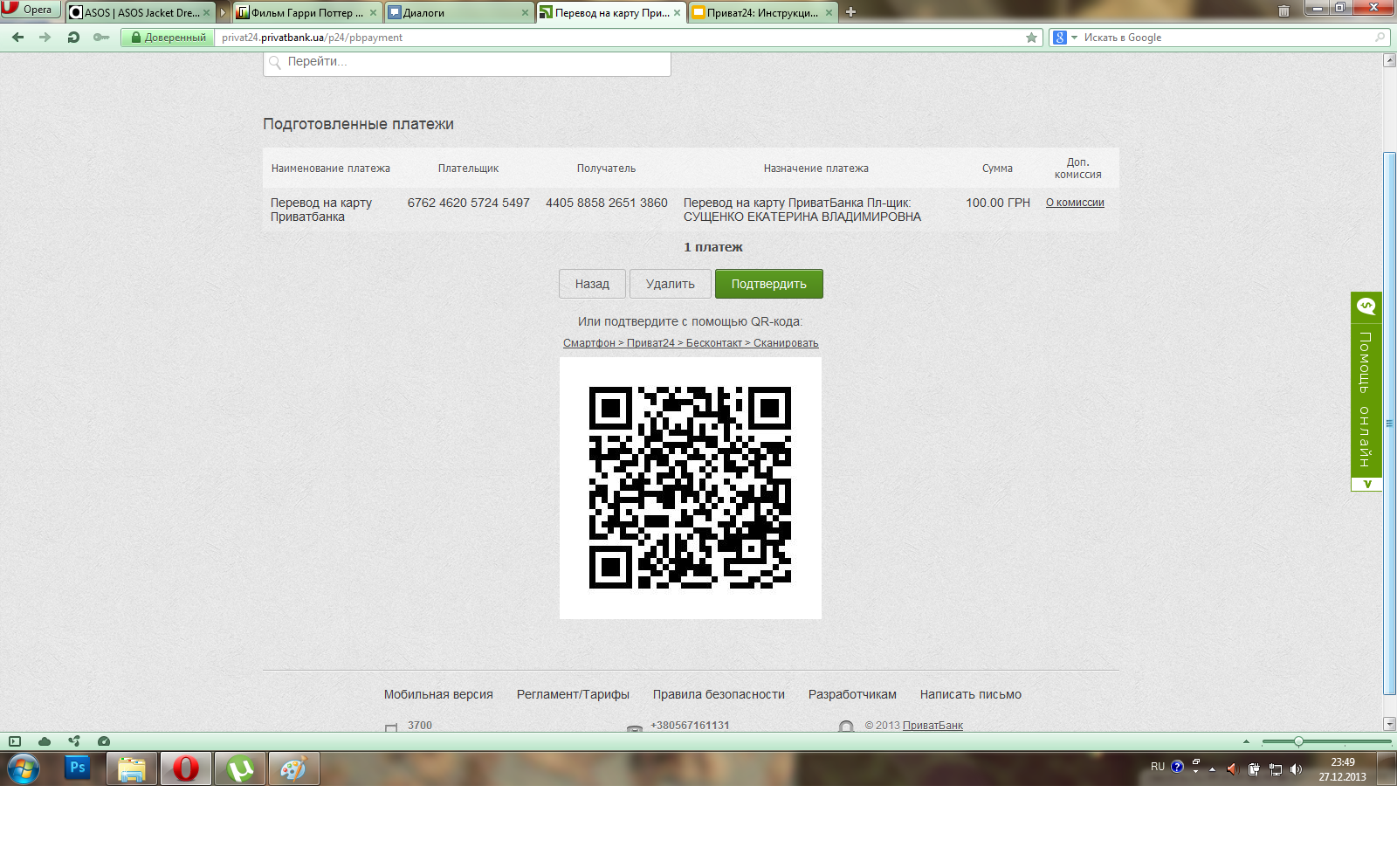This screenshot has height=868, width=1397.
Task: Show the Доверенный security badge details
Action: coord(169,38)
